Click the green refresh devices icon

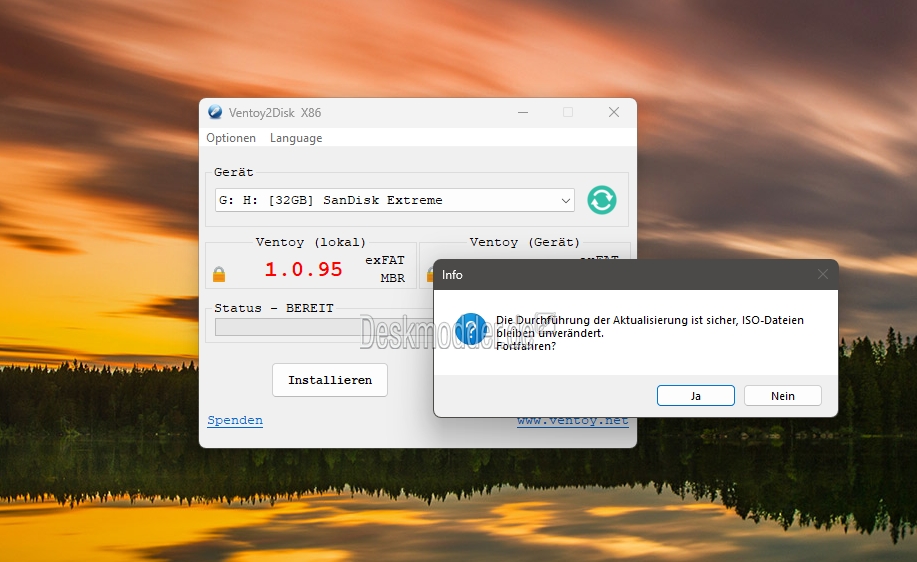click(602, 200)
